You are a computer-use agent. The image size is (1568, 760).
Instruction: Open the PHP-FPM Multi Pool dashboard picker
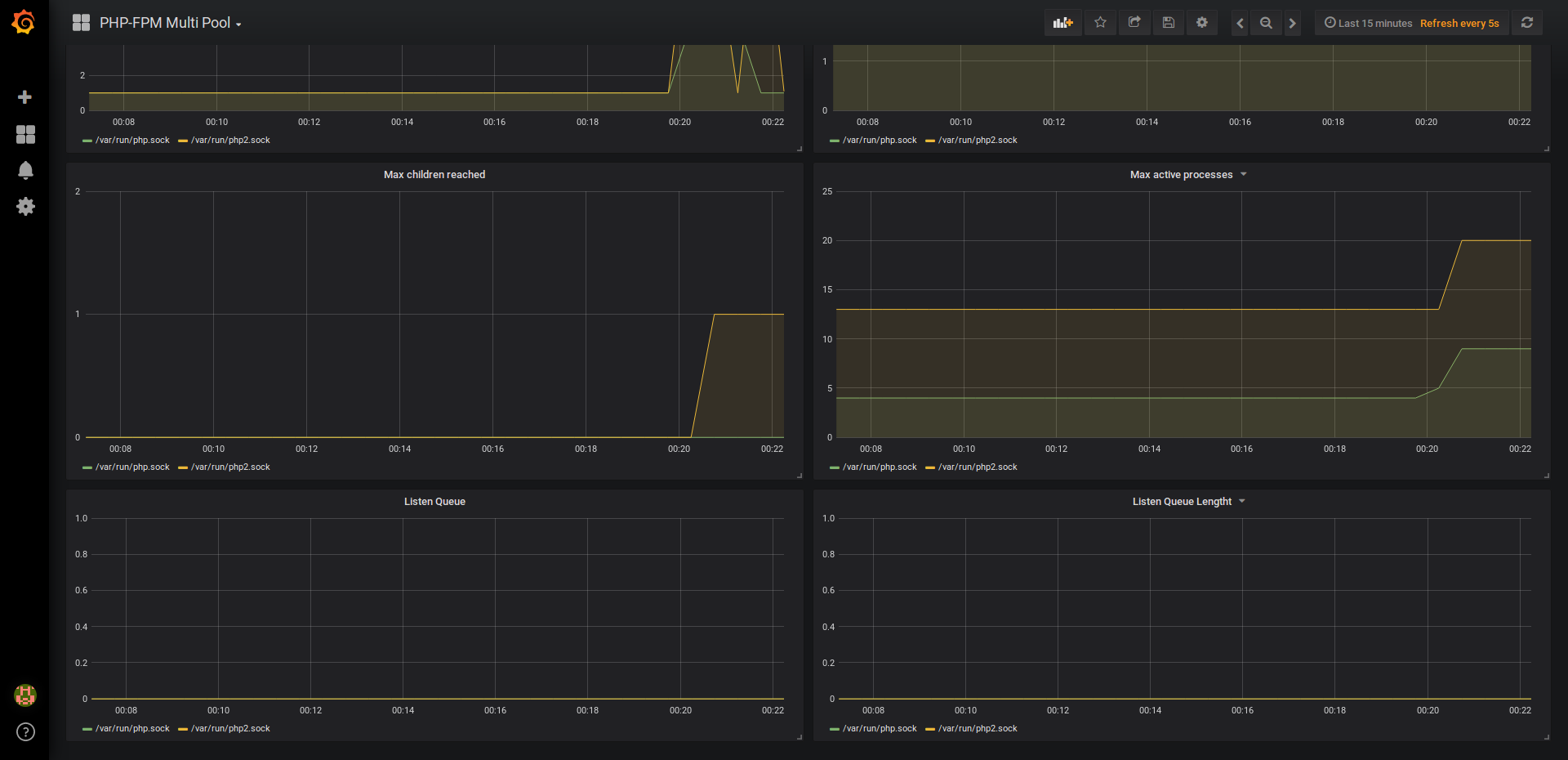point(170,23)
